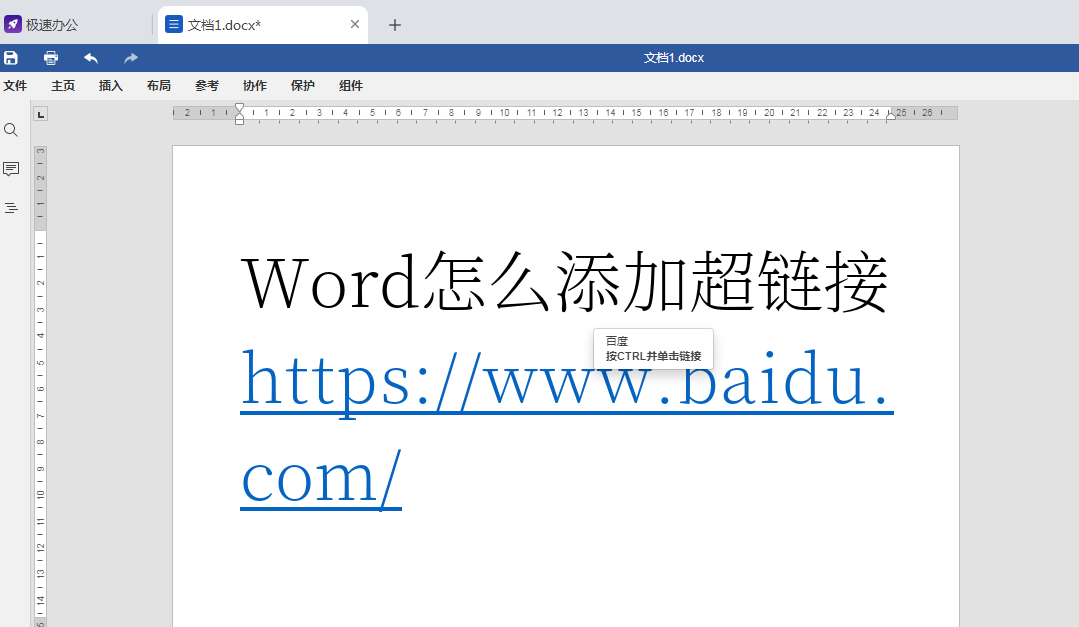Open the 文件 menu
Viewport: 1079px width, 627px height.
point(15,85)
